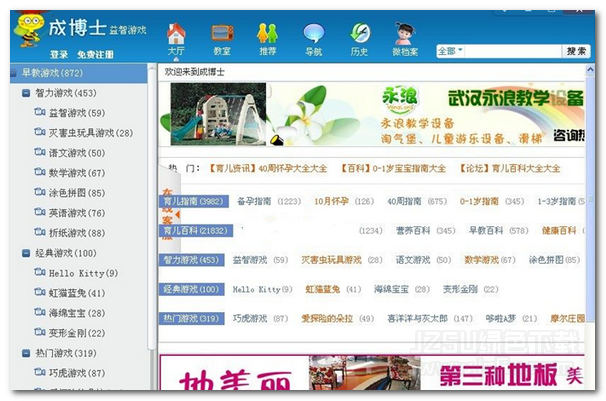Click folder icon beside 海绵宝宝(28)
606x401 pixels.
40,313
